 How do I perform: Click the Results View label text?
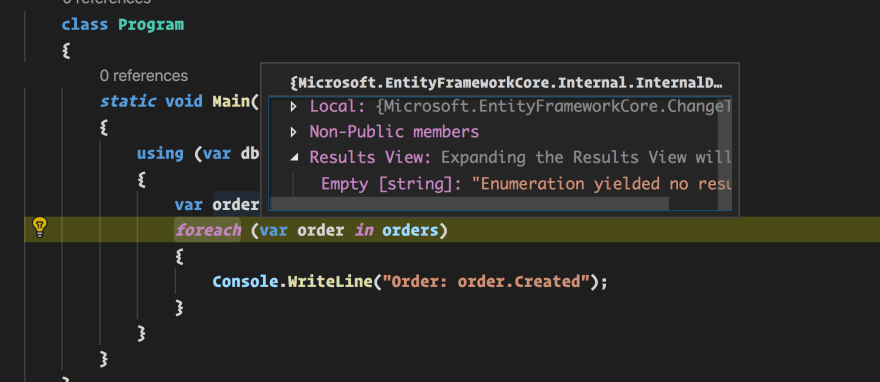pos(370,158)
